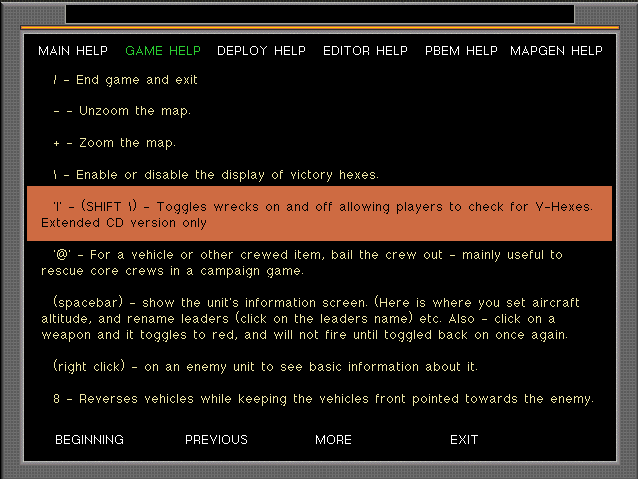
Task: Click the spacebar unit information entry
Action: click(x=315, y=318)
